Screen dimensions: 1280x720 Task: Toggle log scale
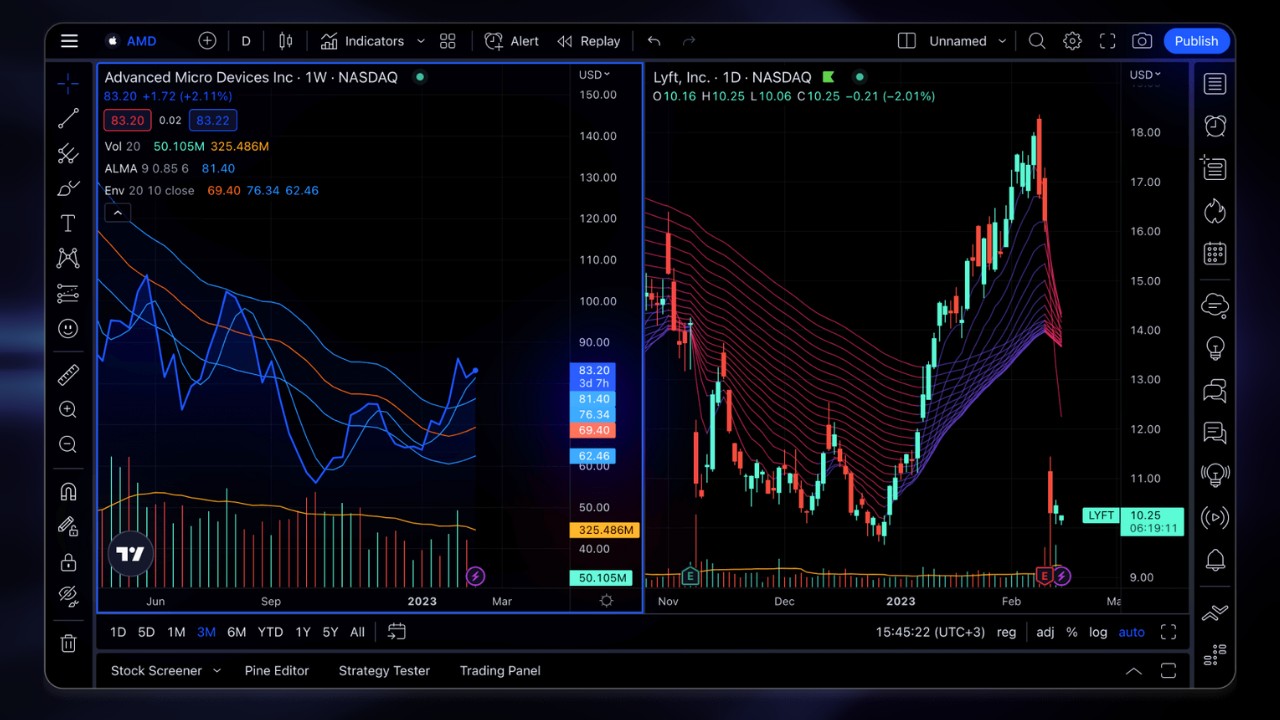[1098, 632]
